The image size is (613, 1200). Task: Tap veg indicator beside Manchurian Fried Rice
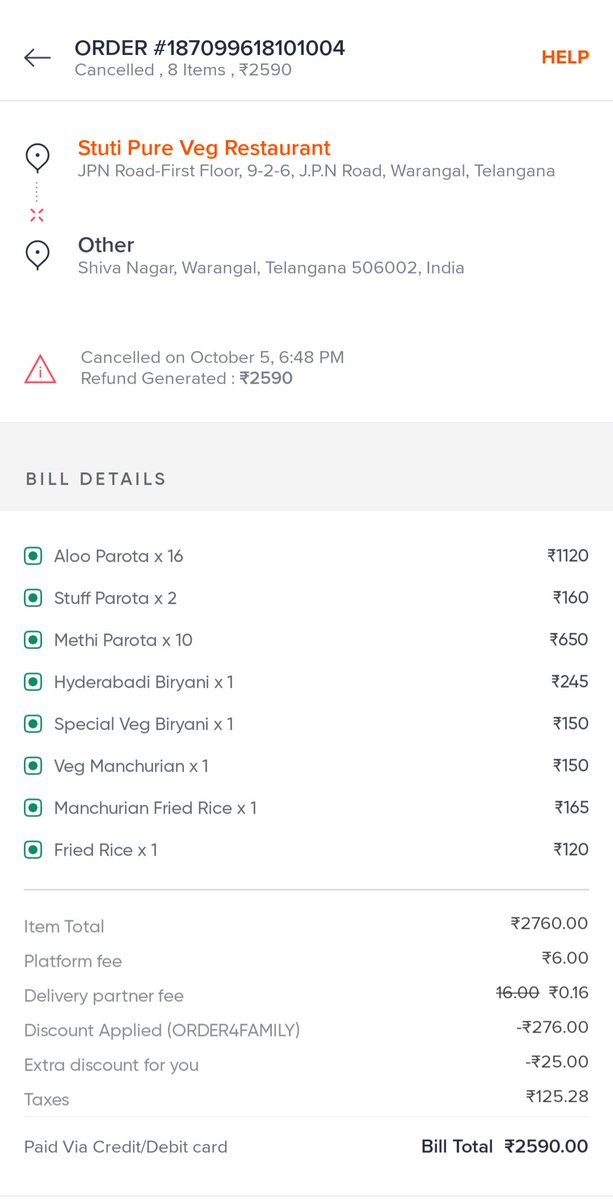pos(33,808)
